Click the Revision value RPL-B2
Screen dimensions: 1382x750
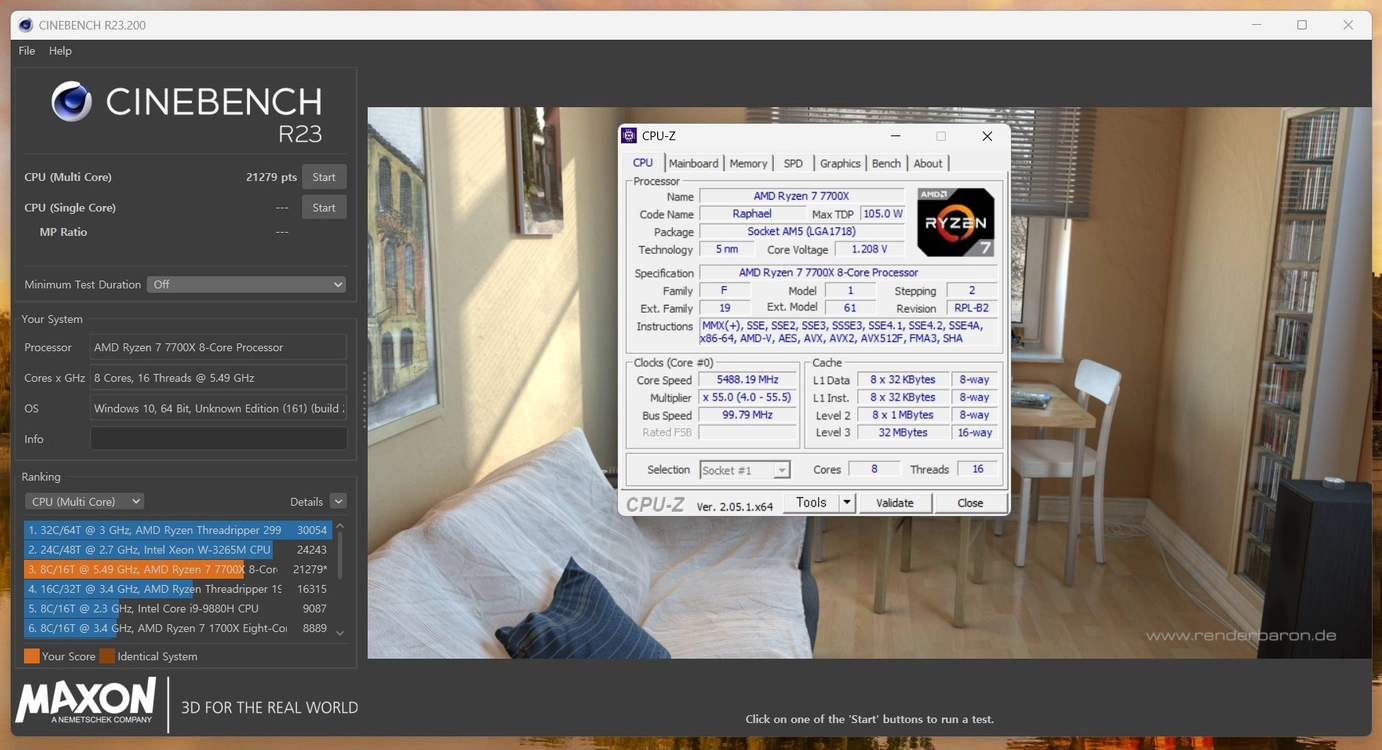tap(971, 308)
